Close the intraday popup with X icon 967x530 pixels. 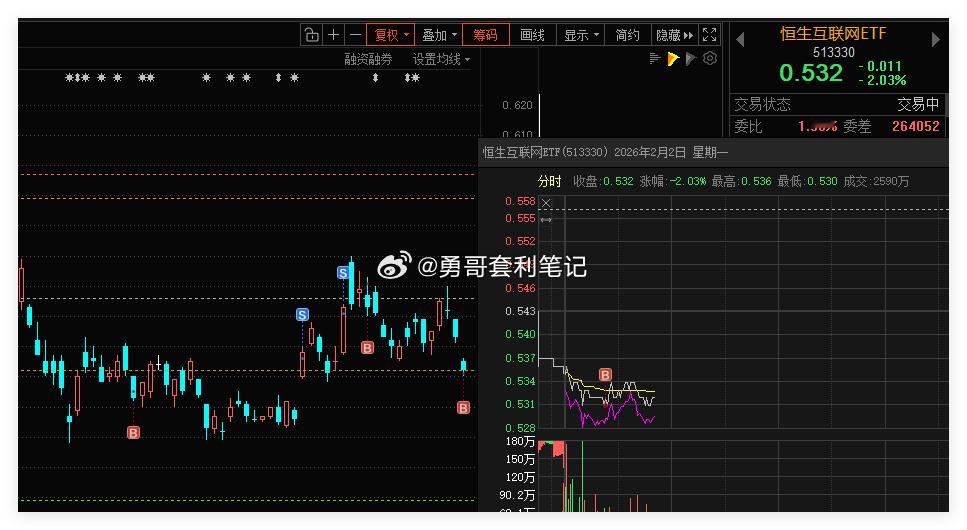click(x=546, y=203)
